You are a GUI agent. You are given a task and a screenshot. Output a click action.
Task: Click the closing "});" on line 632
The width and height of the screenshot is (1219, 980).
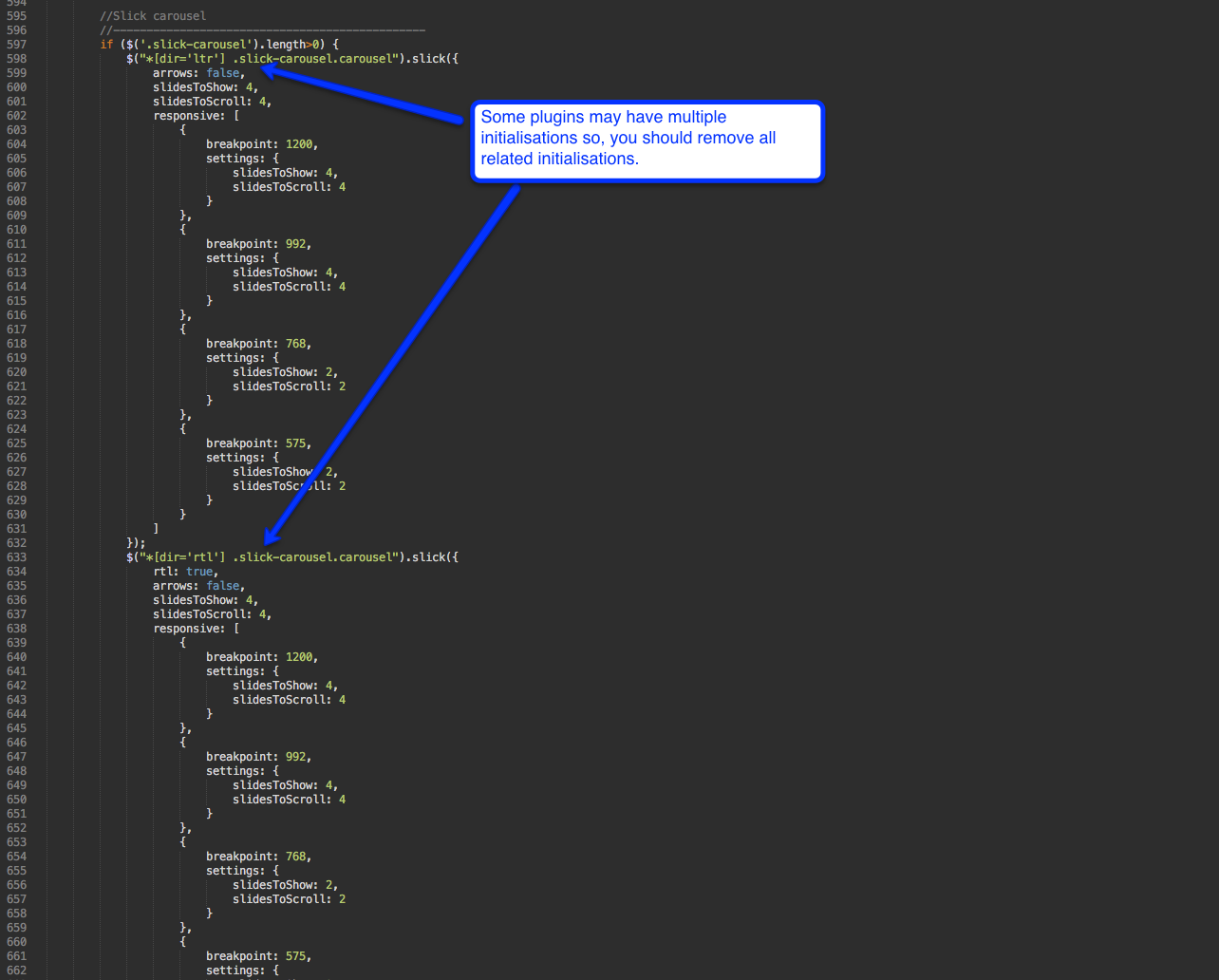click(x=136, y=543)
